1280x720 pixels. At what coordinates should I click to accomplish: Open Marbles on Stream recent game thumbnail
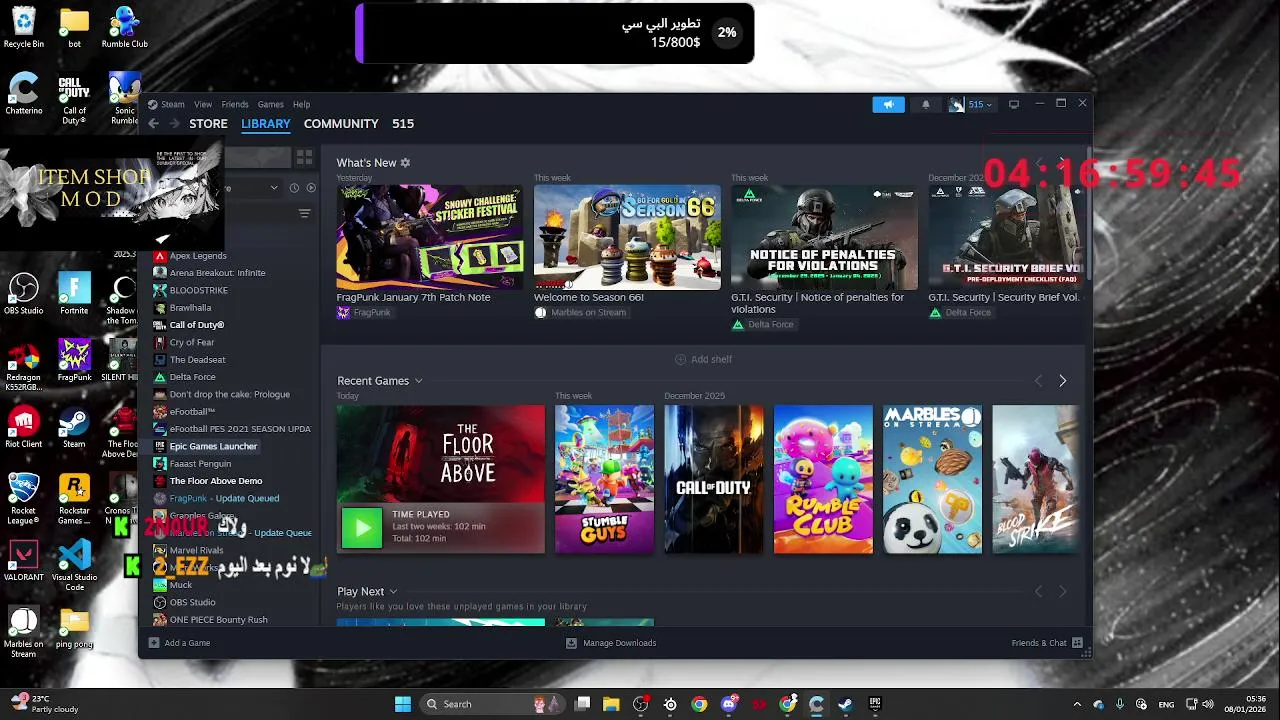click(932, 479)
